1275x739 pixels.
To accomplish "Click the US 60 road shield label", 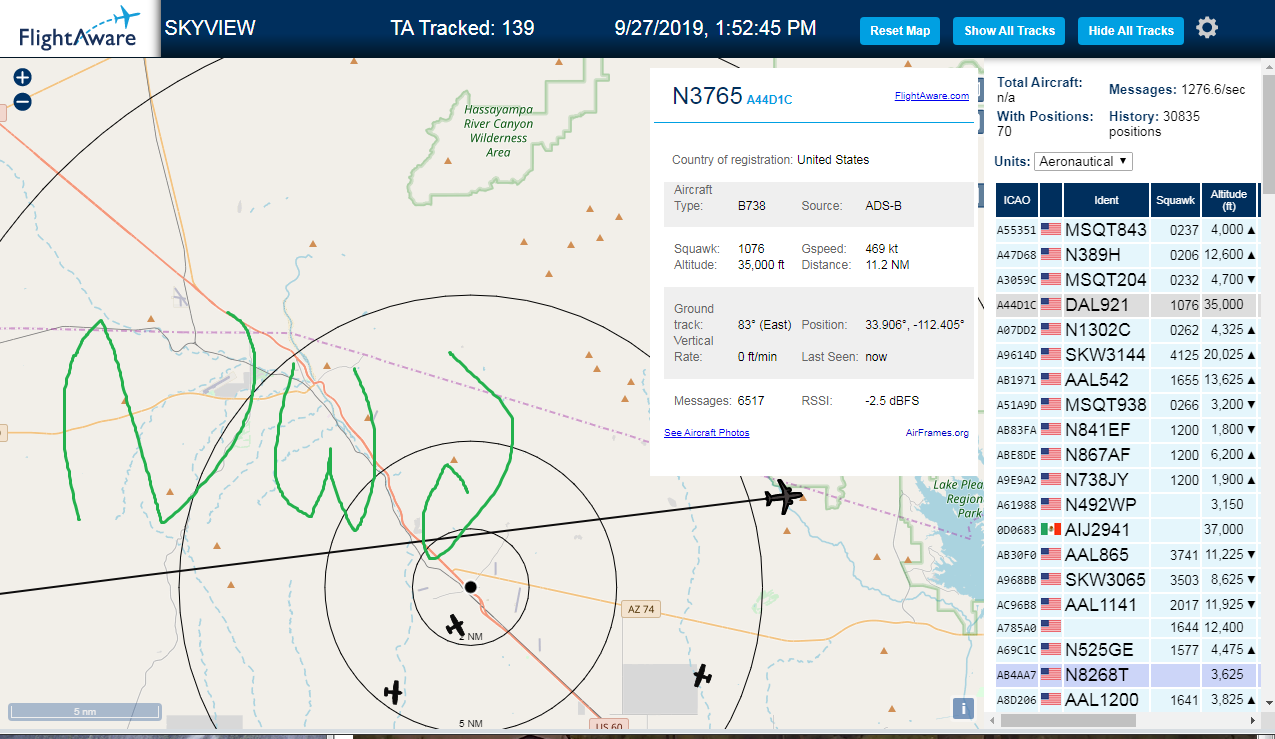I will [607, 726].
